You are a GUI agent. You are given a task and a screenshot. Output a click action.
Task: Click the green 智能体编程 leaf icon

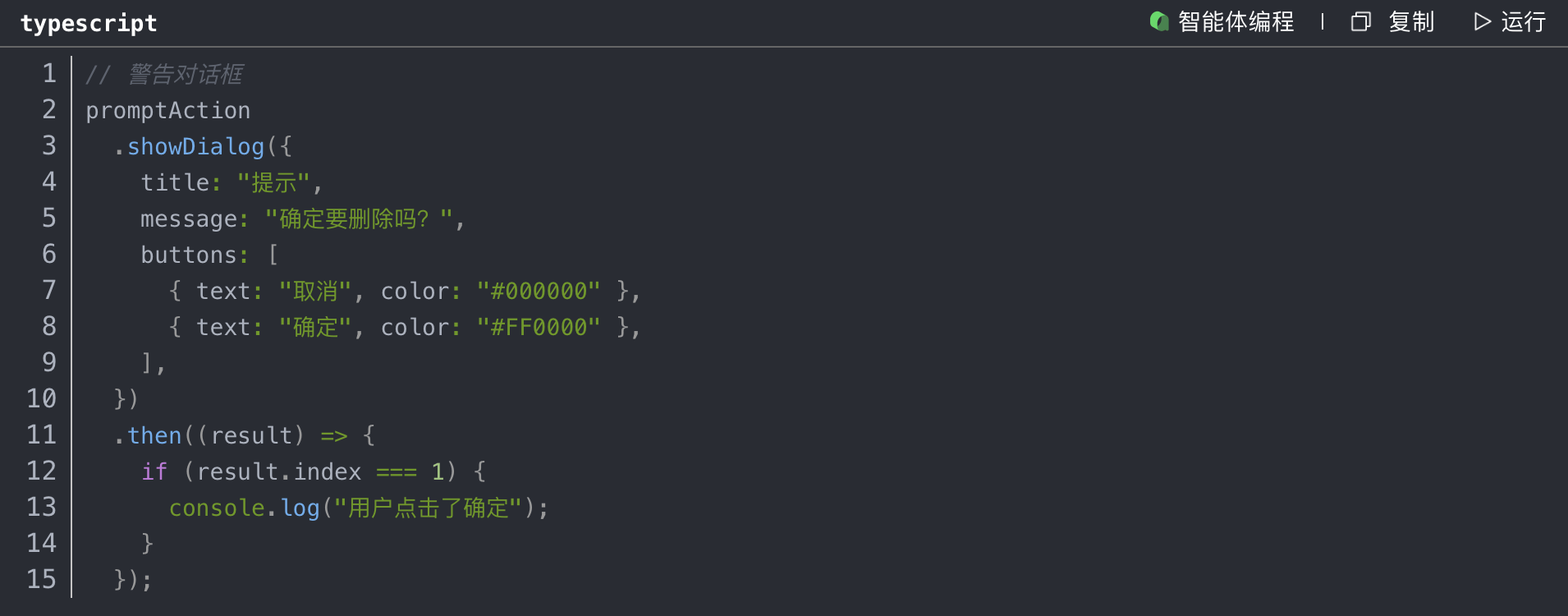tap(1158, 21)
